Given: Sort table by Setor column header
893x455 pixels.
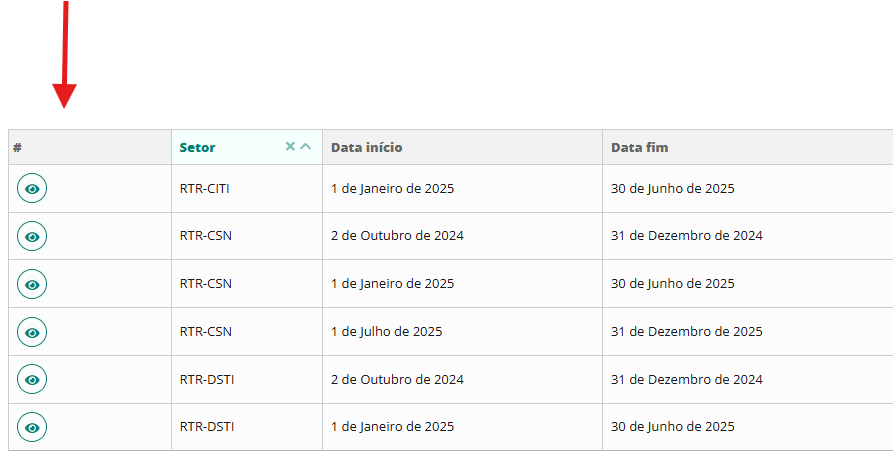Looking at the screenshot, I should (198, 148).
